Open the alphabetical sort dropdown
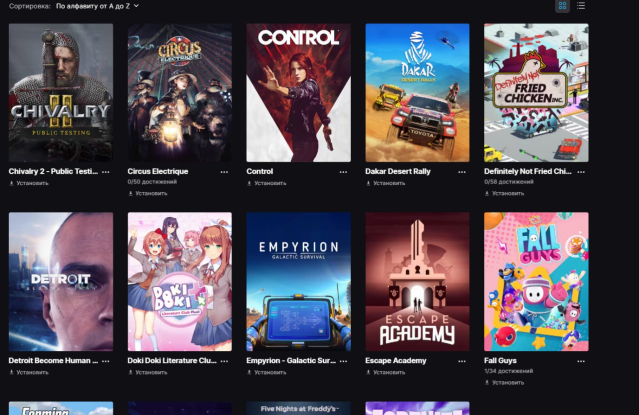The height and width of the screenshot is (415, 639). (97, 6)
